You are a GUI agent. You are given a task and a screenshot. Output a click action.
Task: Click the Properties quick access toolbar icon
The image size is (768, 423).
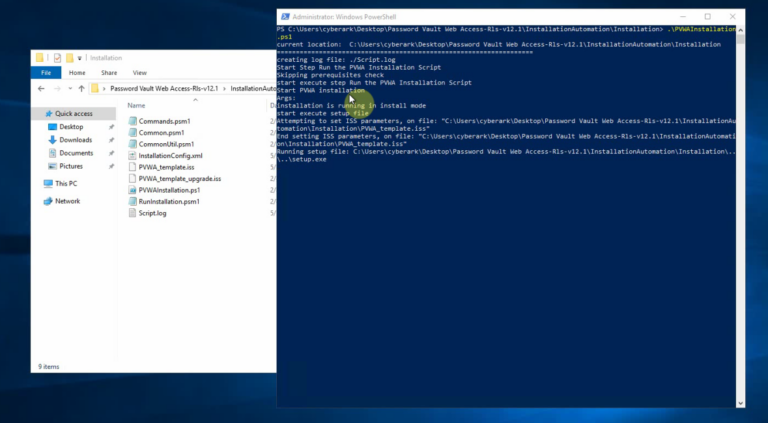(x=57, y=58)
